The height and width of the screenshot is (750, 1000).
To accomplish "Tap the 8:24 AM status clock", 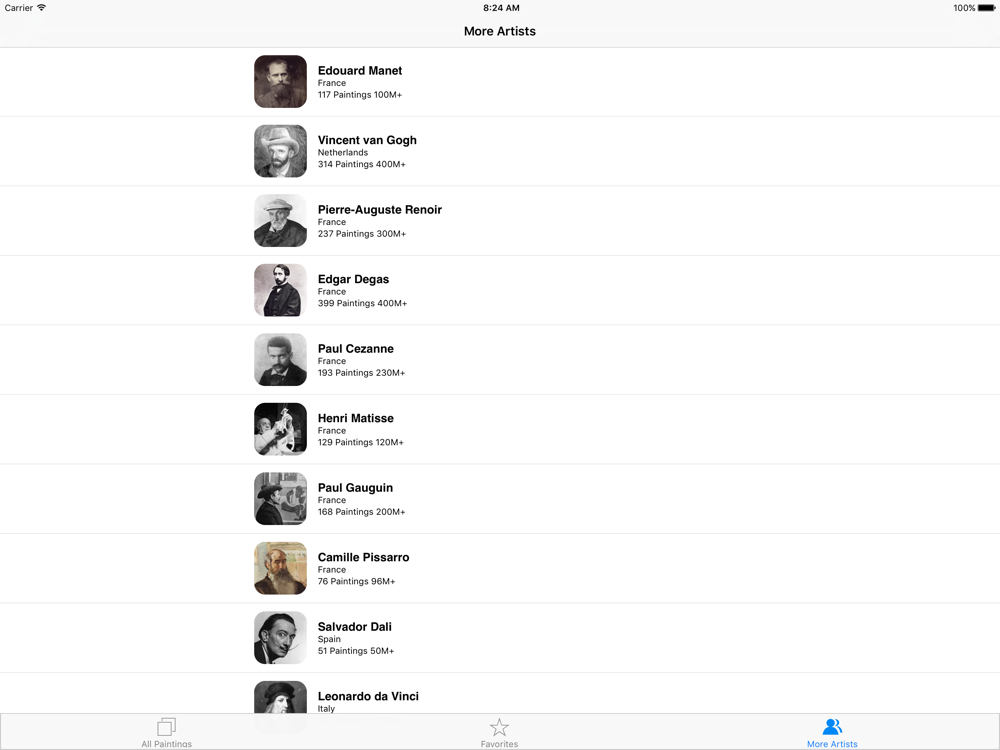I will [x=501, y=8].
